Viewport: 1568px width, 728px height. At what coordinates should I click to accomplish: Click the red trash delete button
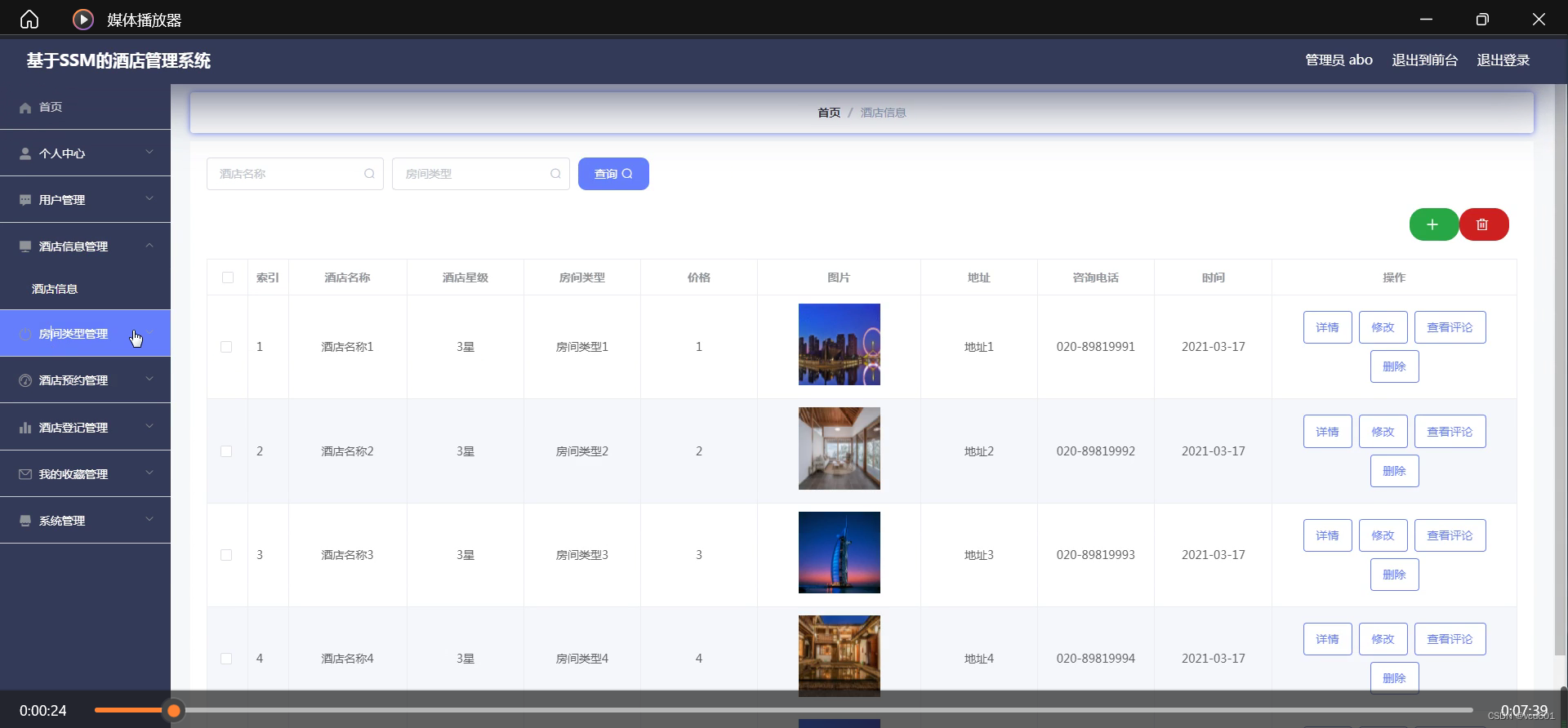(x=1483, y=224)
